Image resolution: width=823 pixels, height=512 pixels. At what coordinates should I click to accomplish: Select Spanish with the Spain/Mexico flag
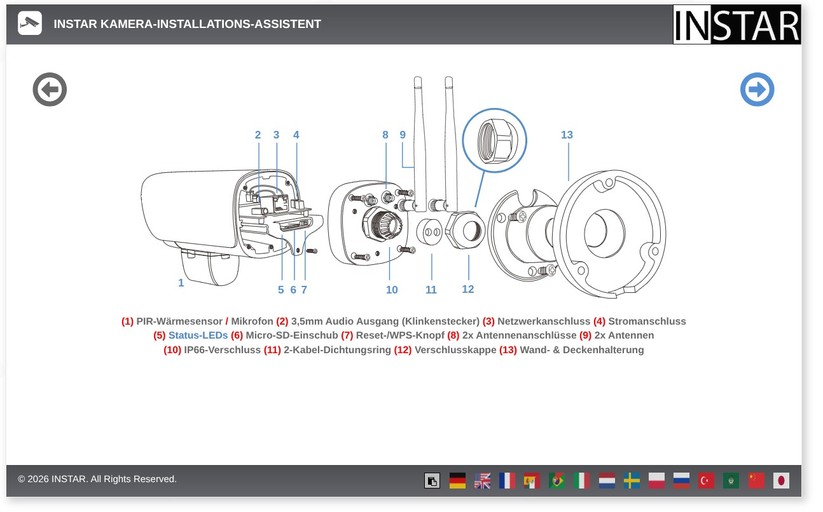[x=532, y=480]
